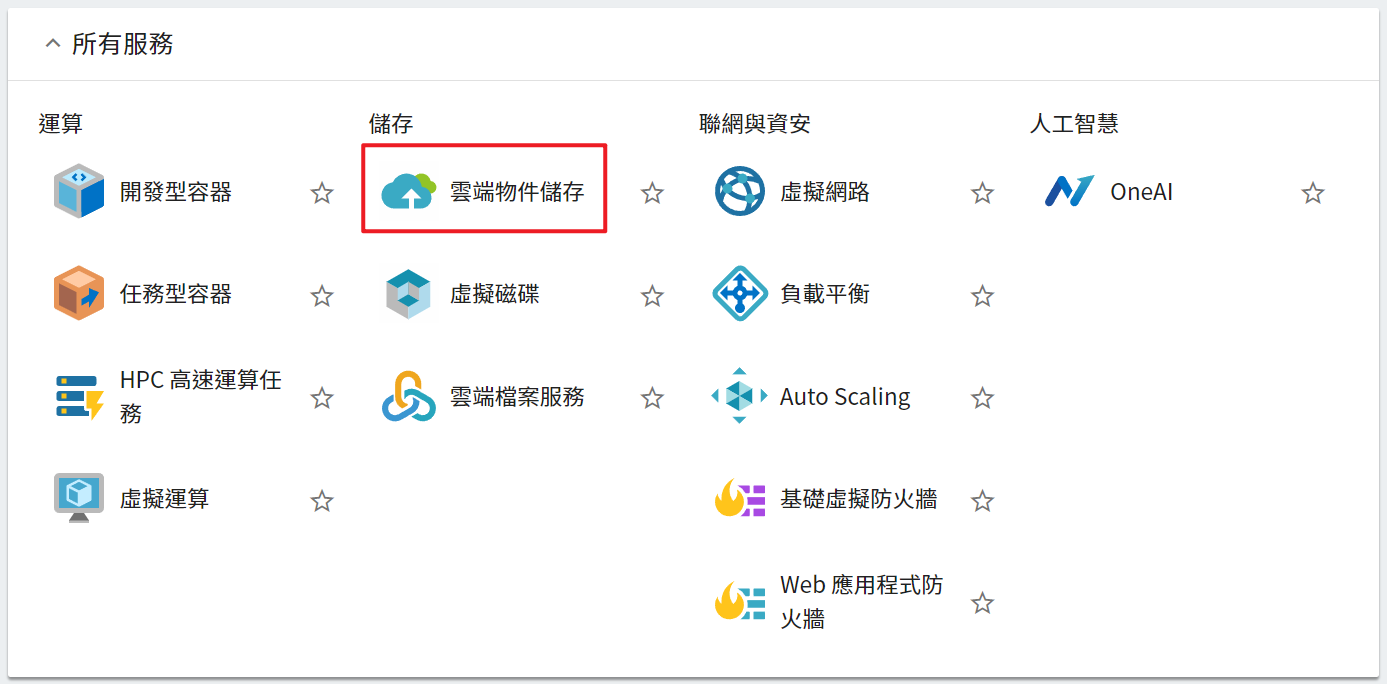Toggle favorite star for 雲端物件儲存
This screenshot has height=684, width=1387.
[x=652, y=193]
